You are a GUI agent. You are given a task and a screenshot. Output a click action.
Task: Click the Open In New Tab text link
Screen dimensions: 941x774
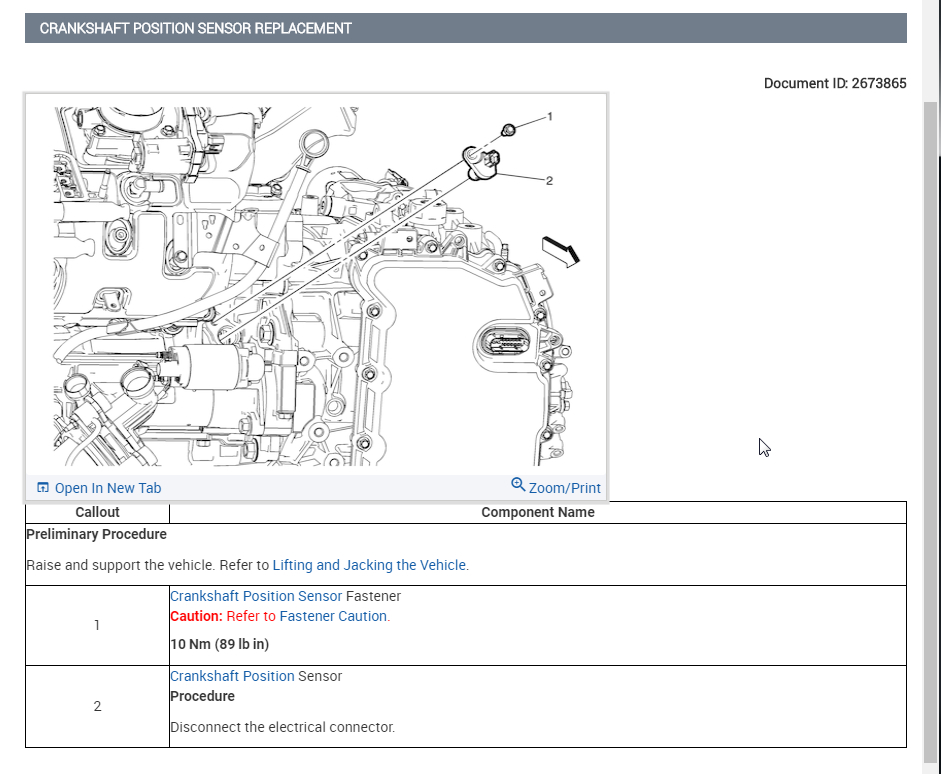tap(108, 488)
